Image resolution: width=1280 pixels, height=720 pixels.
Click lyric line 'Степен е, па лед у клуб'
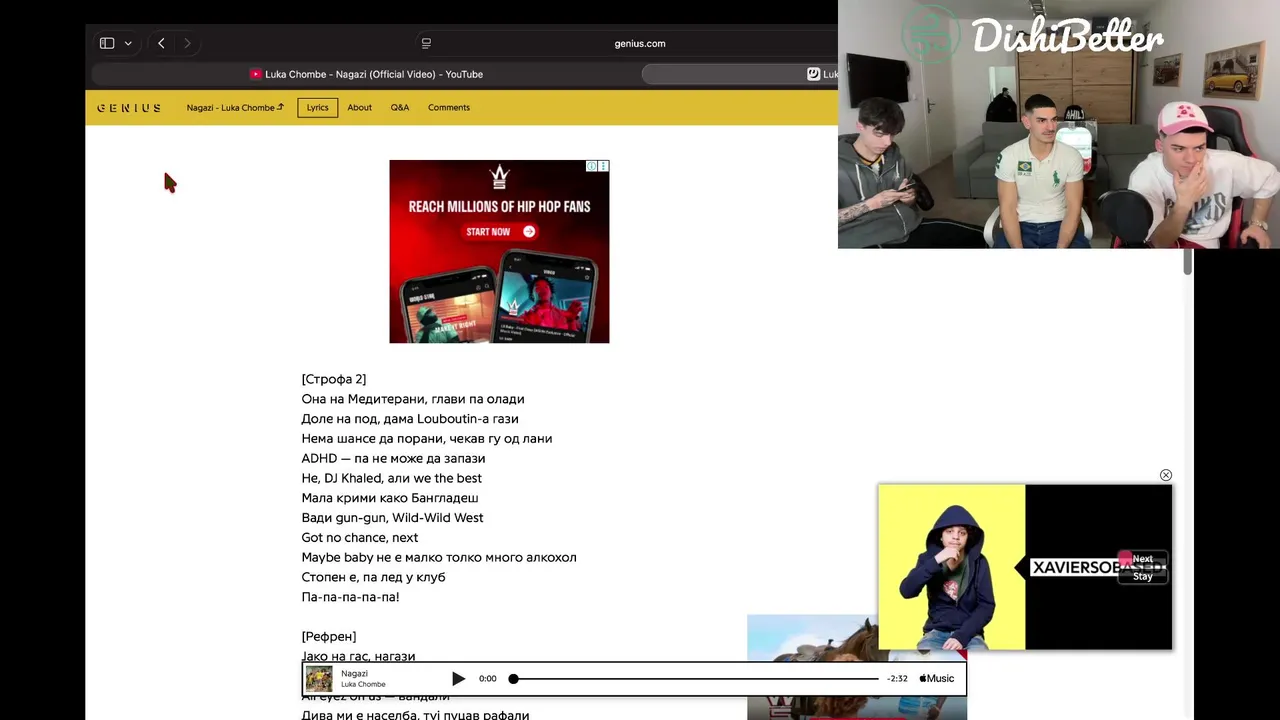click(x=374, y=577)
